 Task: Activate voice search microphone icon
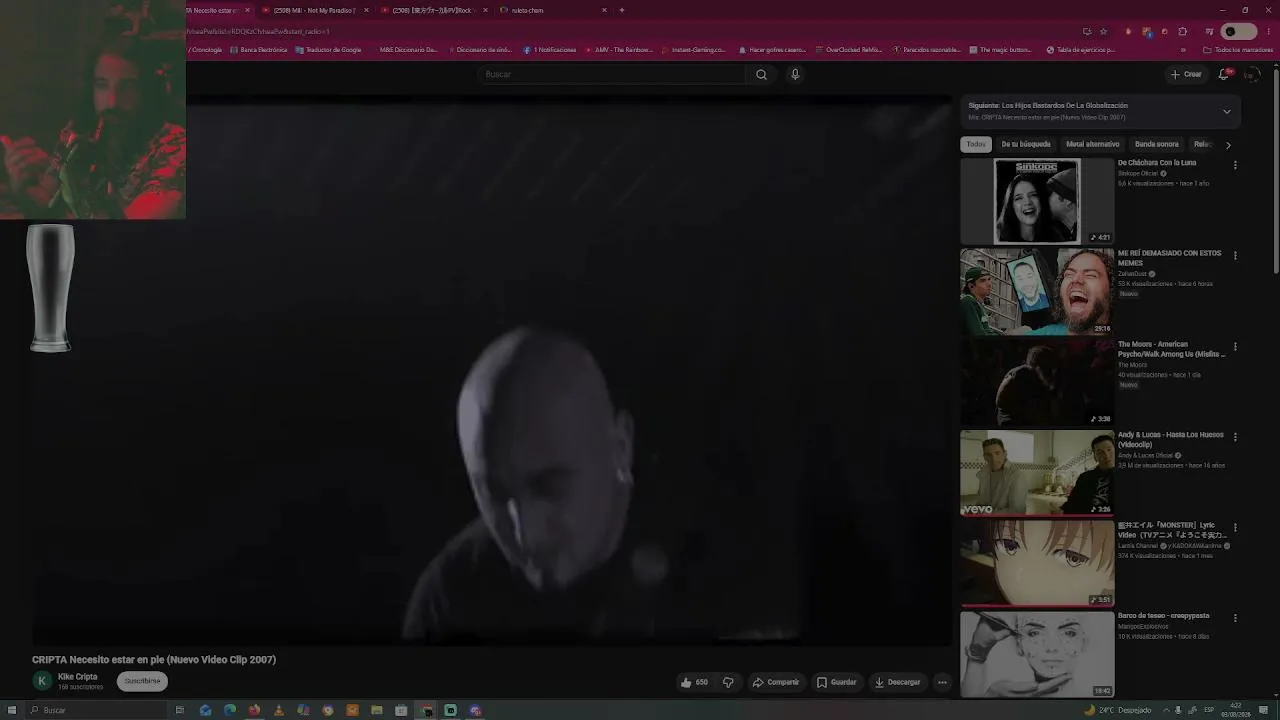click(795, 74)
